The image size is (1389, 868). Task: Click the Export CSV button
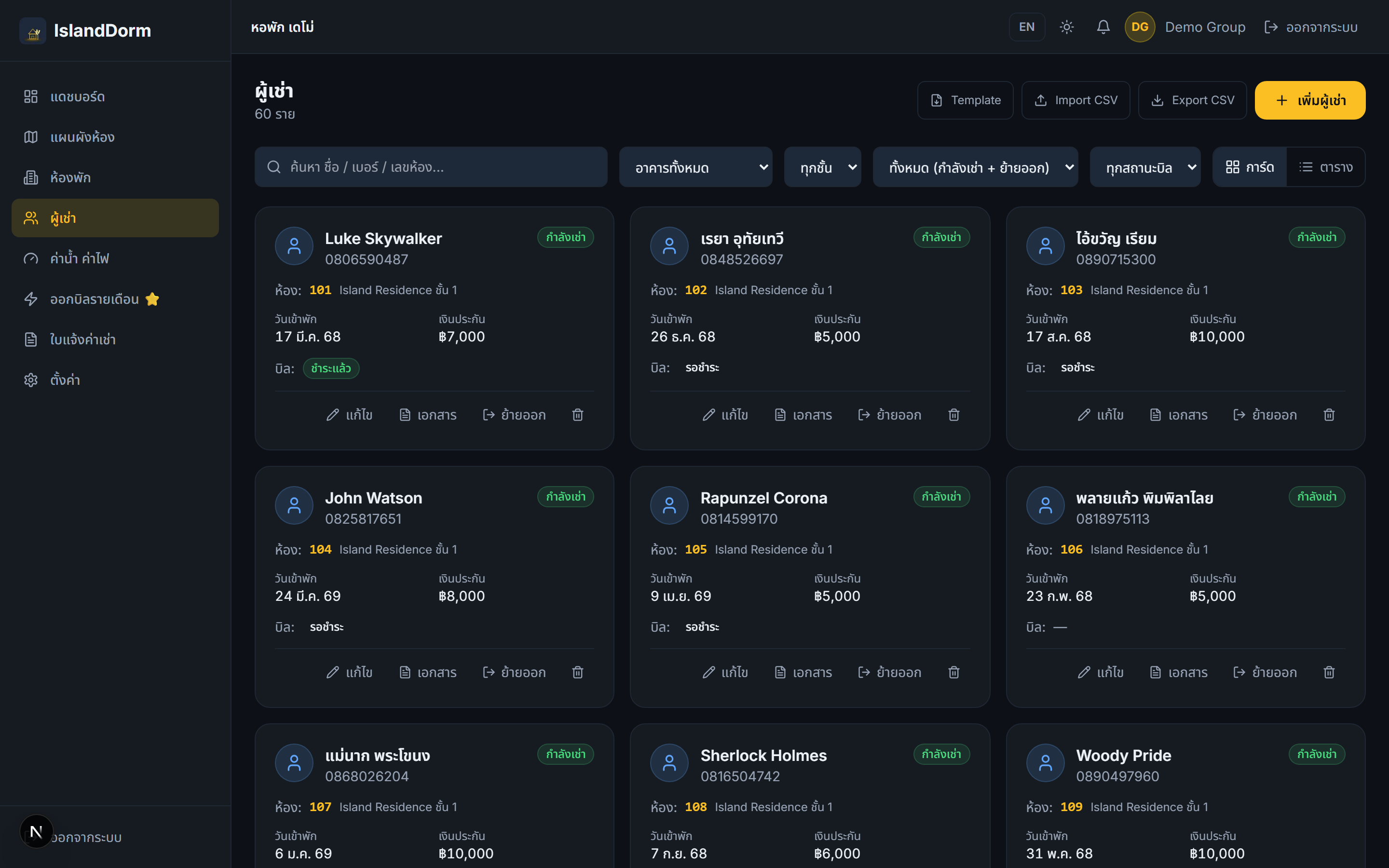click(1192, 100)
